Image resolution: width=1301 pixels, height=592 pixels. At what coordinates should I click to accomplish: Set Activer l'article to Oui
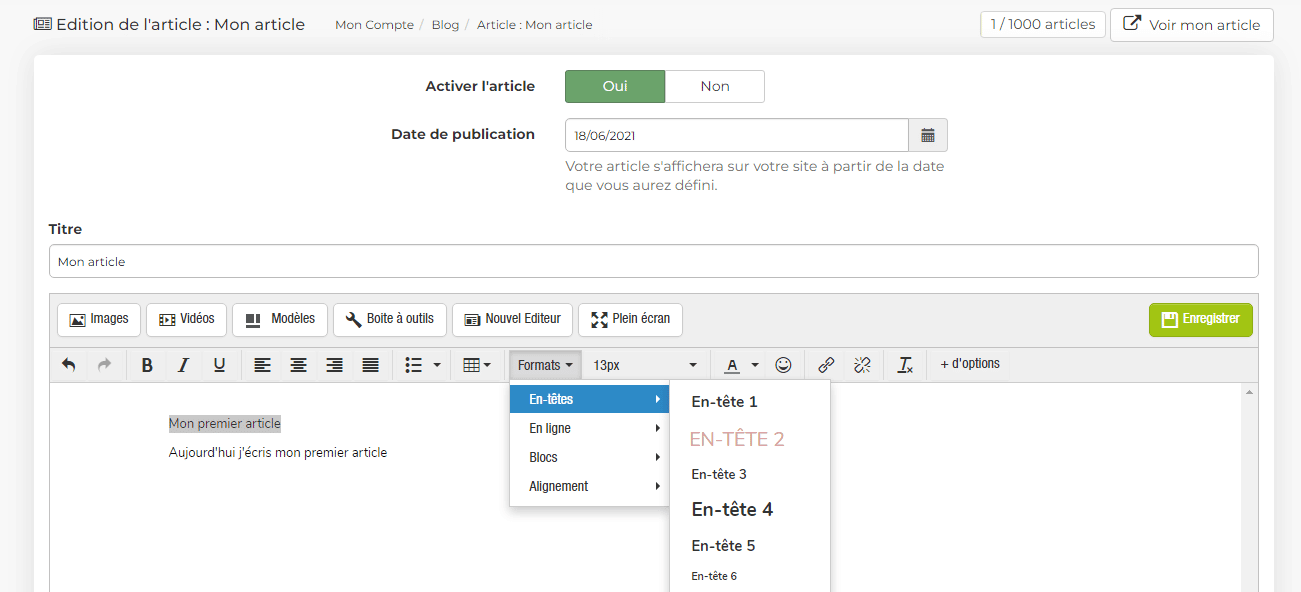click(615, 87)
